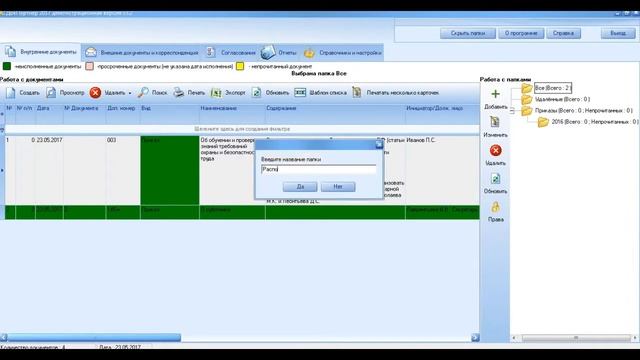Open the Согласования tab
640x360 pixels.
[230, 53]
